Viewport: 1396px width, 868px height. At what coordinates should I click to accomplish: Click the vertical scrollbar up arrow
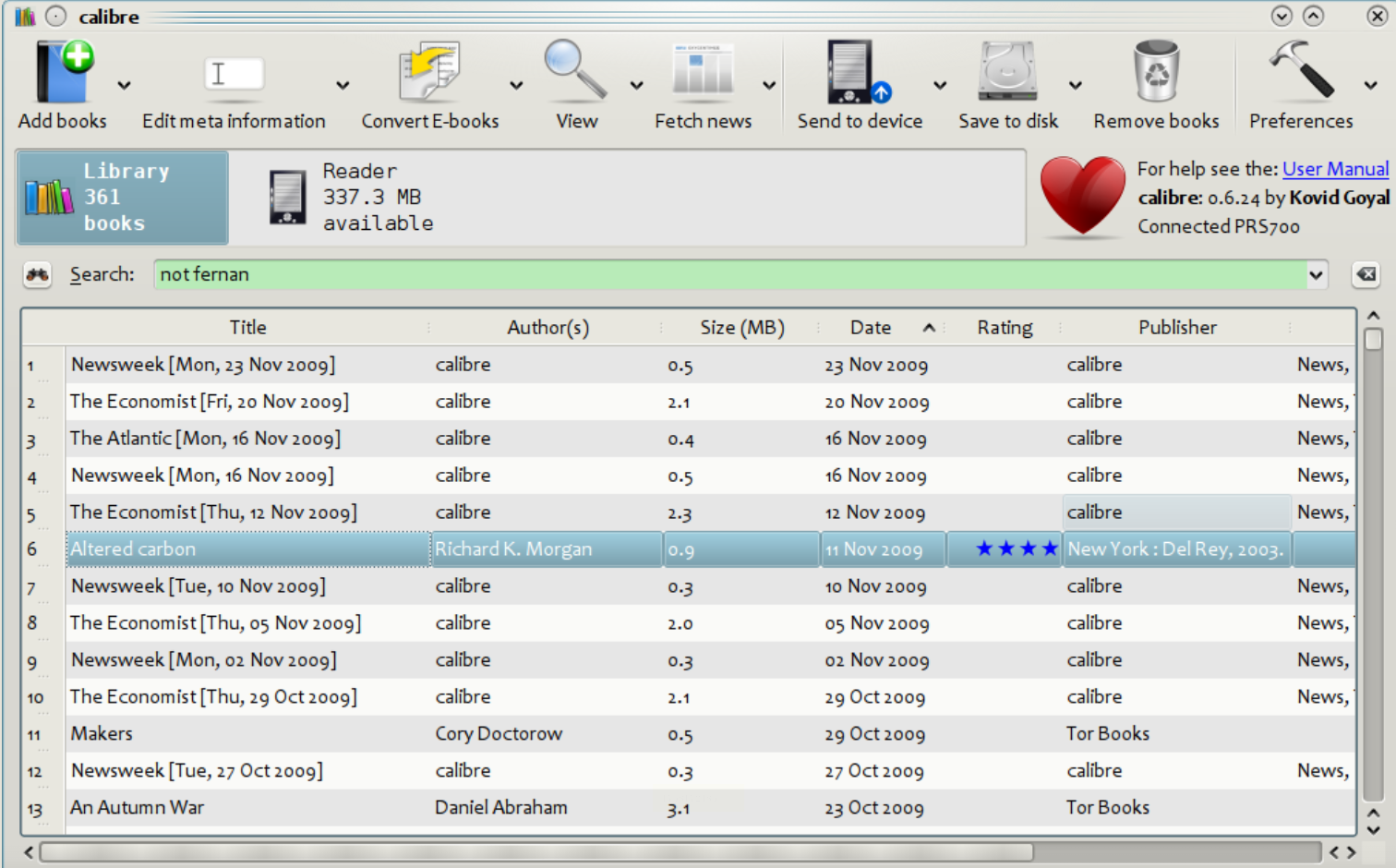click(x=1373, y=316)
